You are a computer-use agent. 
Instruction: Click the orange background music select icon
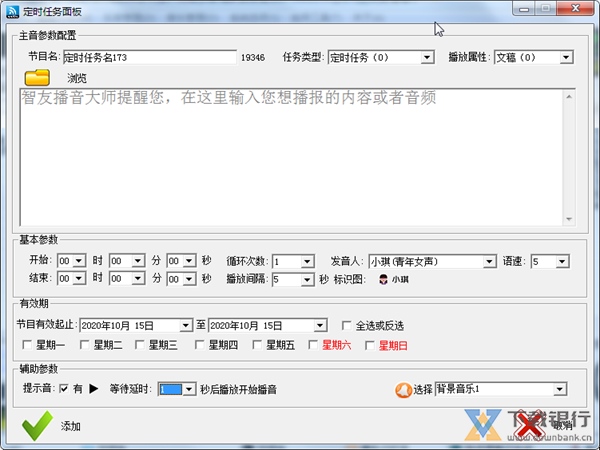click(x=404, y=389)
